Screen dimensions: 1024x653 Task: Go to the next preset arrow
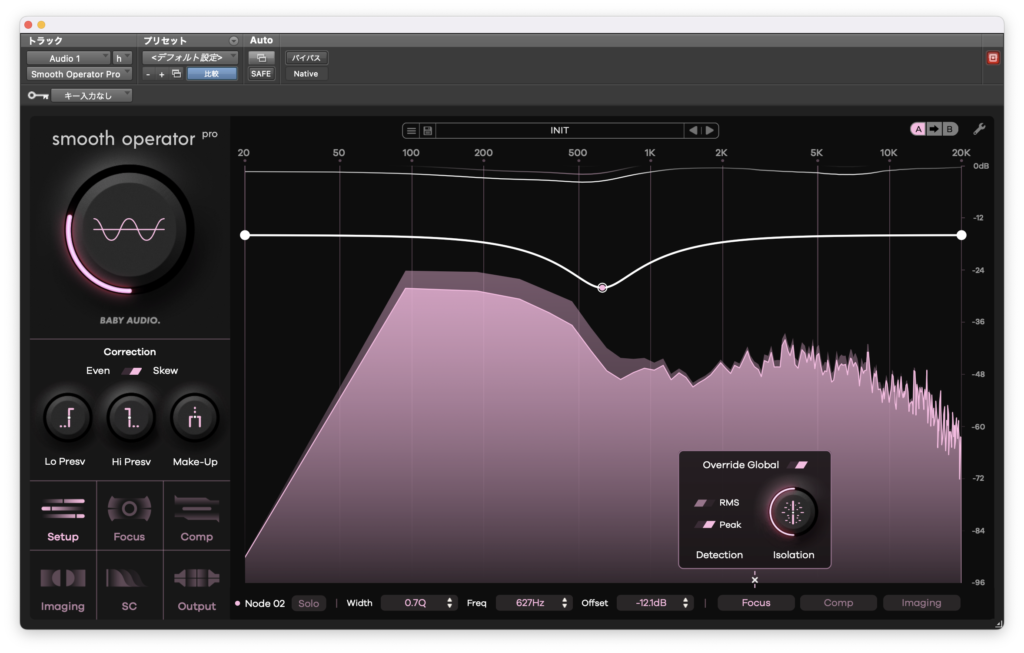coord(709,131)
